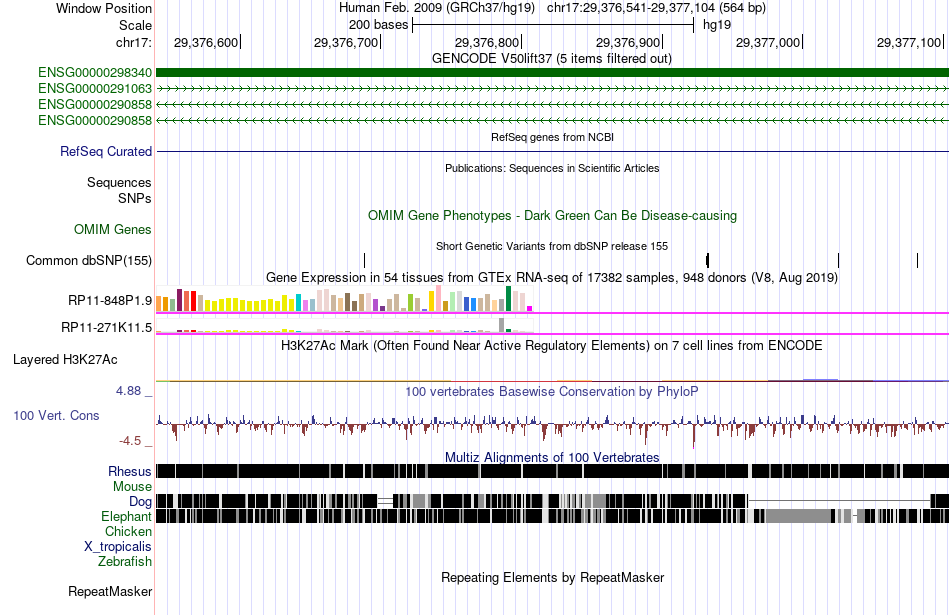Viewport: 950px width, 615px height.
Task: Click the solid green ENSG00000298340 exon bar
Action: [552, 73]
